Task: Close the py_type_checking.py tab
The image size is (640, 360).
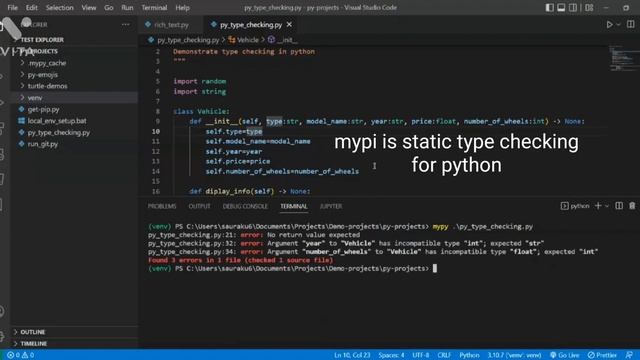Action: [289, 25]
